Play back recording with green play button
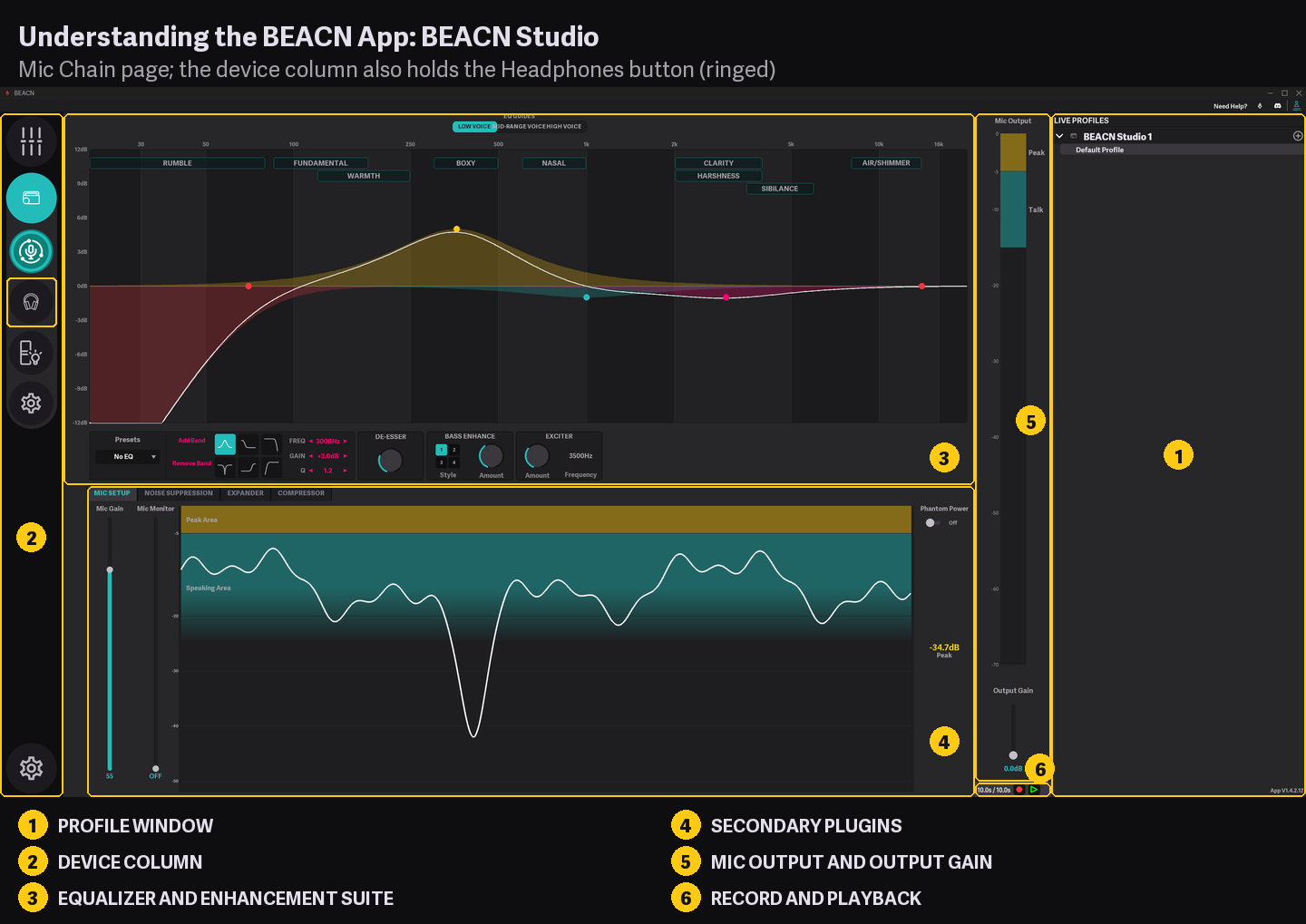The height and width of the screenshot is (924, 1306). pos(1034,790)
